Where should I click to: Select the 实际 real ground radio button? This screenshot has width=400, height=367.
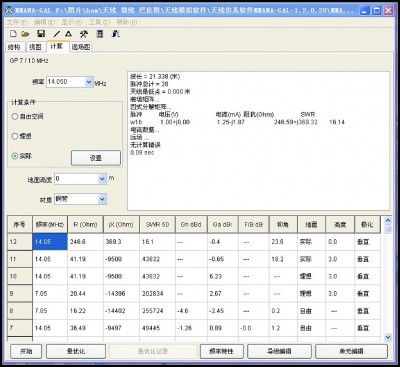[14, 156]
